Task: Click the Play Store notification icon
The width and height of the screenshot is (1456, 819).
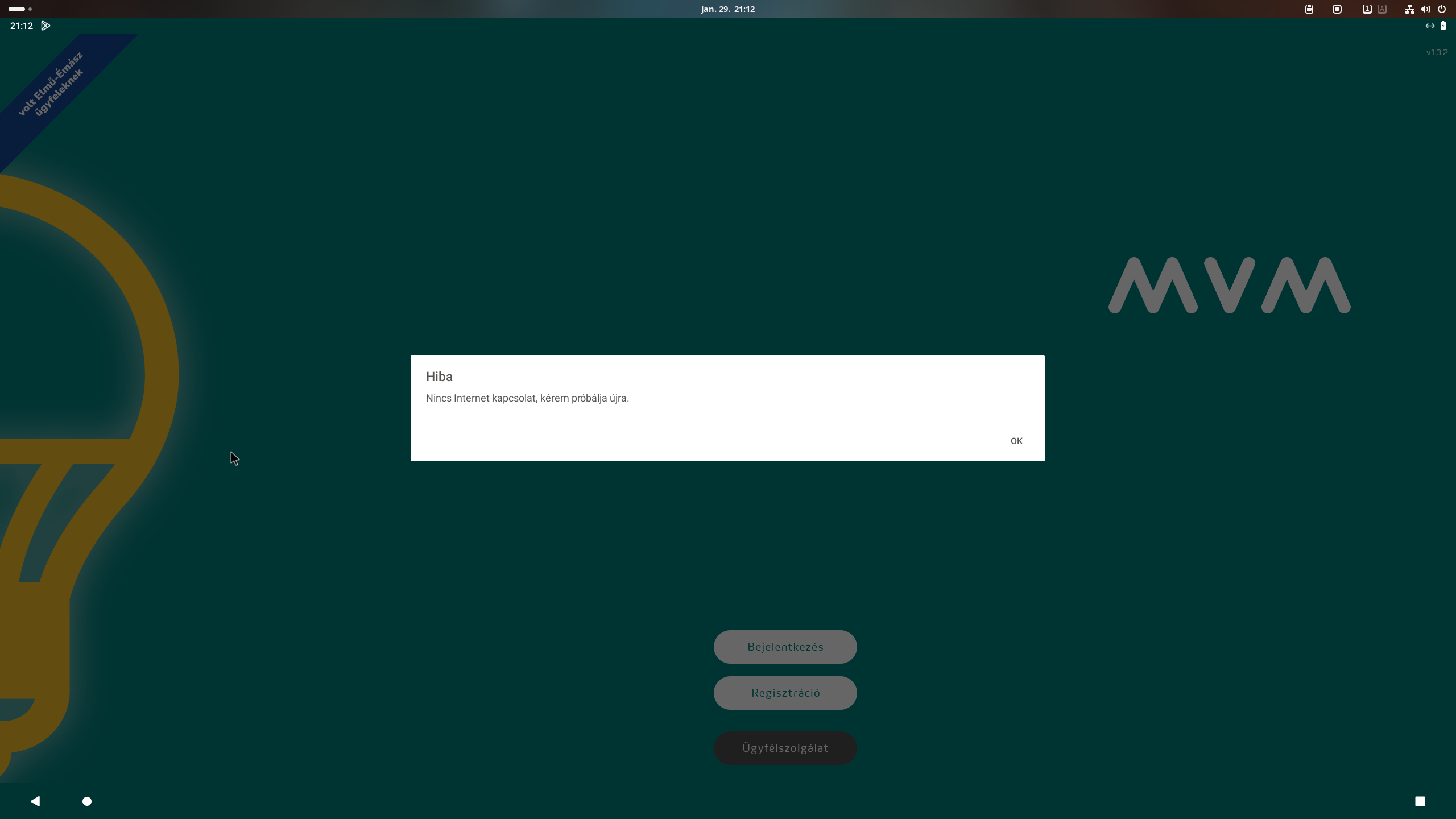Action: click(45, 26)
